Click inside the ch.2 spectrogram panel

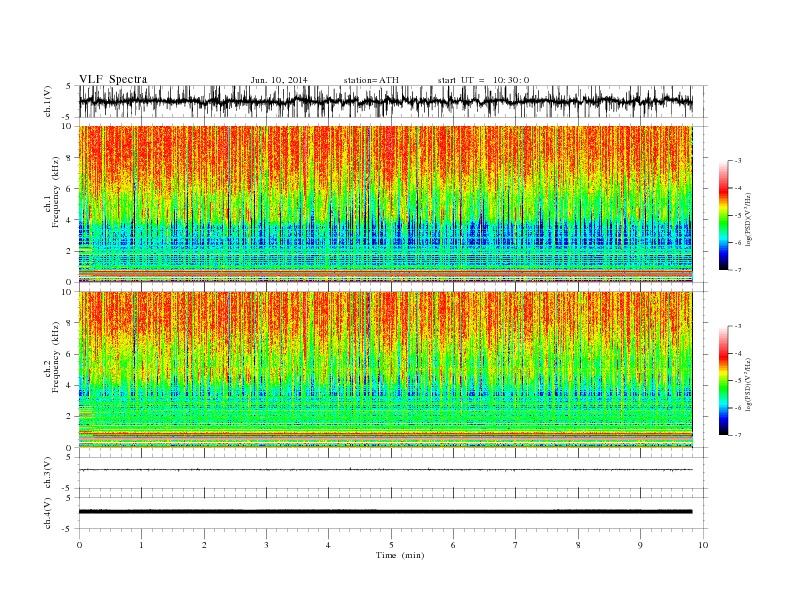click(x=385, y=369)
